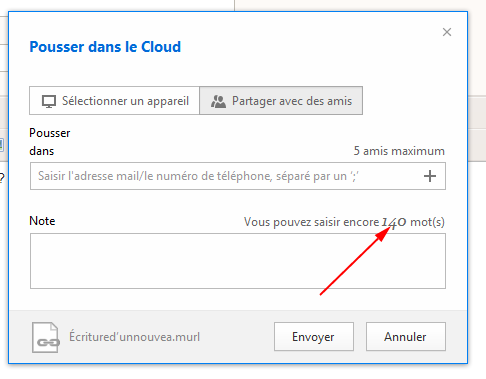Image resolution: width=486 pixels, height=379 pixels.
Task: Click the chain-link file icon
Action: point(46,337)
